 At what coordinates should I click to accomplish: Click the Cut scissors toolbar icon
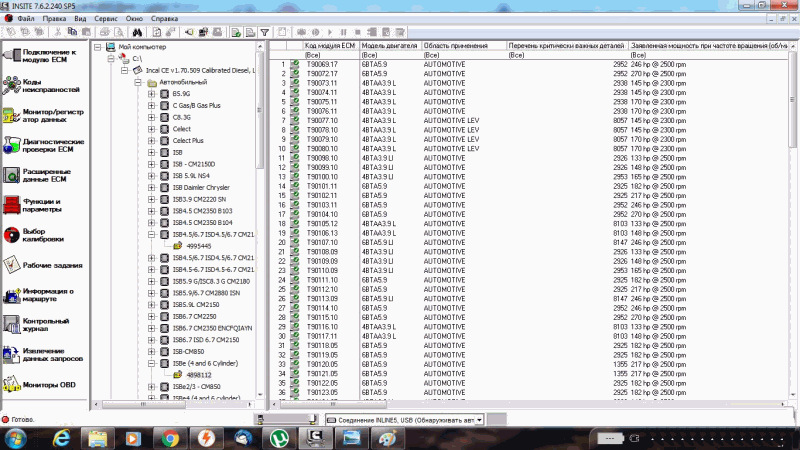click(58, 32)
